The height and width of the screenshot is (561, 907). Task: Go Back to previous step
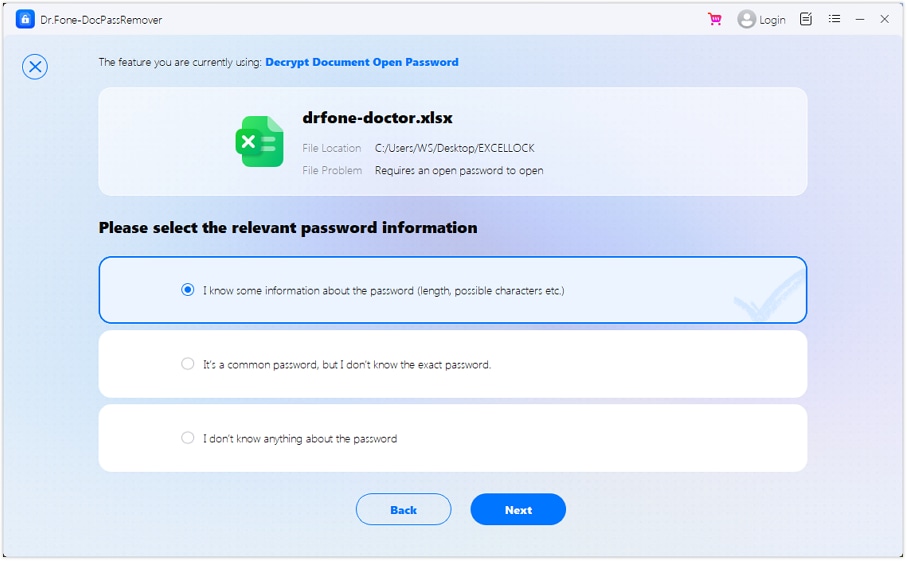coord(403,510)
